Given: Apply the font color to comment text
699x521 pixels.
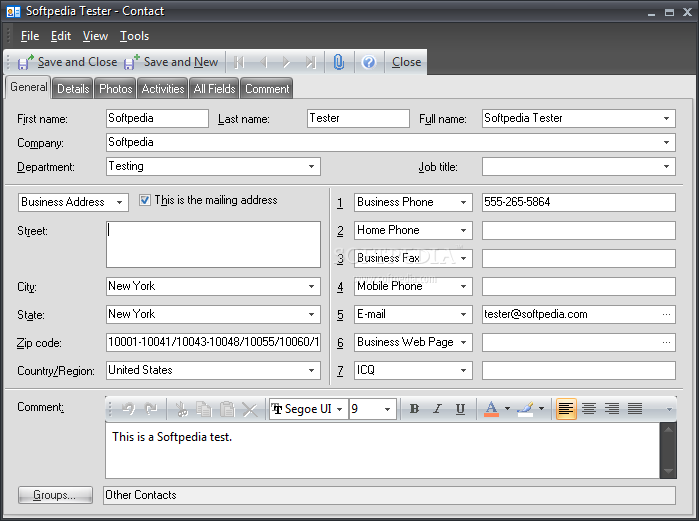Looking at the screenshot, I should pos(491,409).
